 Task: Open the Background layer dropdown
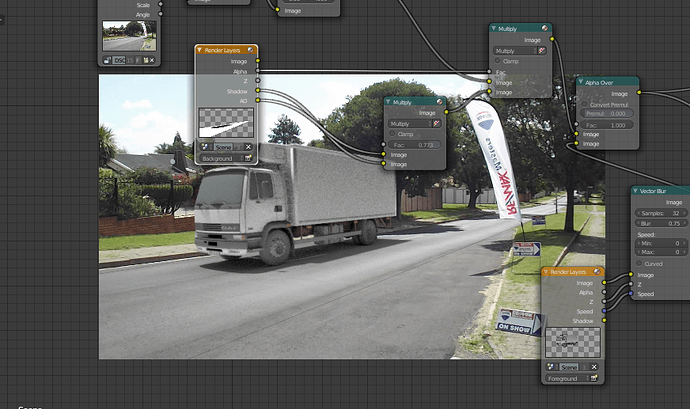click(x=221, y=158)
